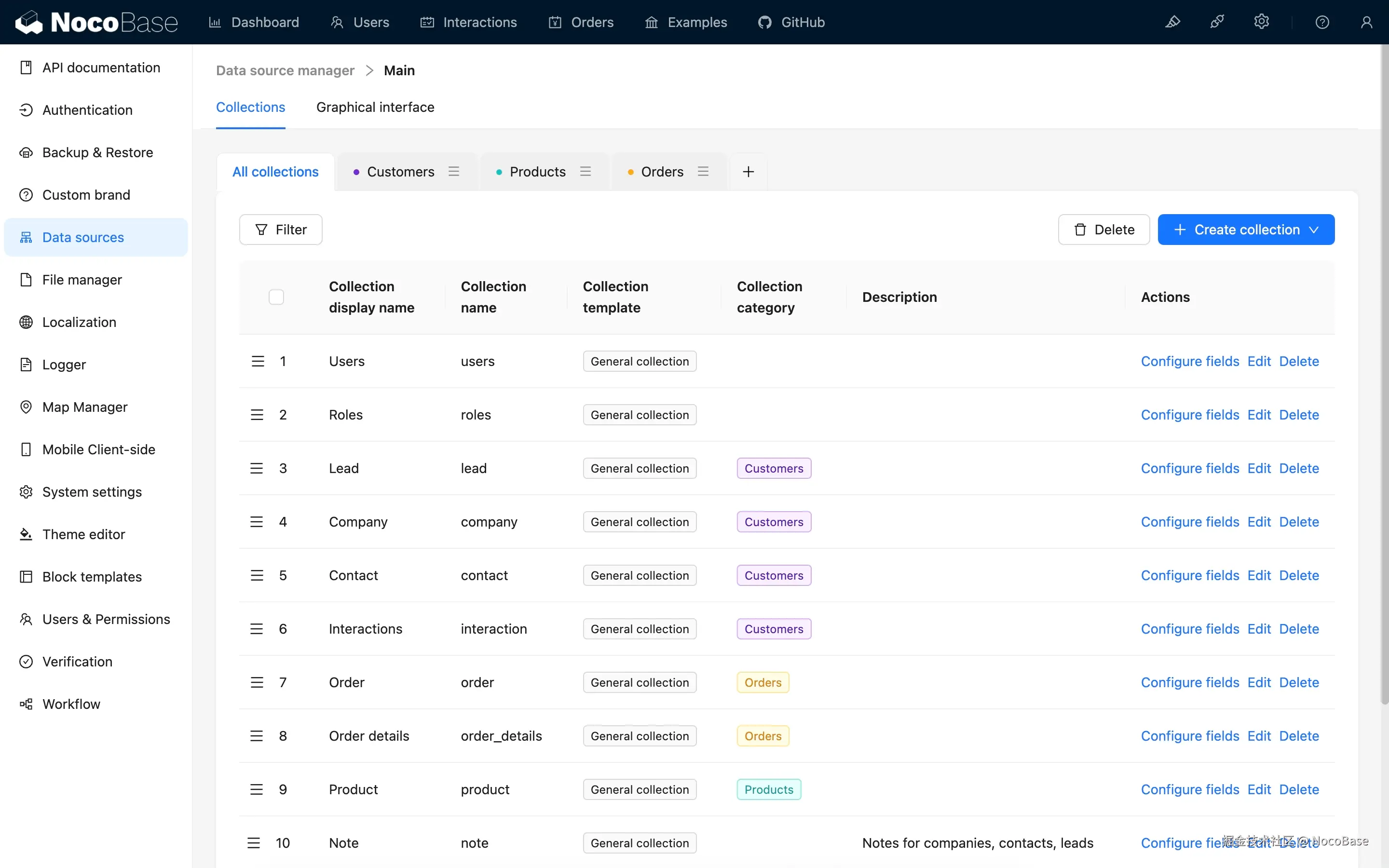This screenshot has height=868, width=1389.
Task: Switch to the Graphical interface tab
Action: (x=375, y=107)
